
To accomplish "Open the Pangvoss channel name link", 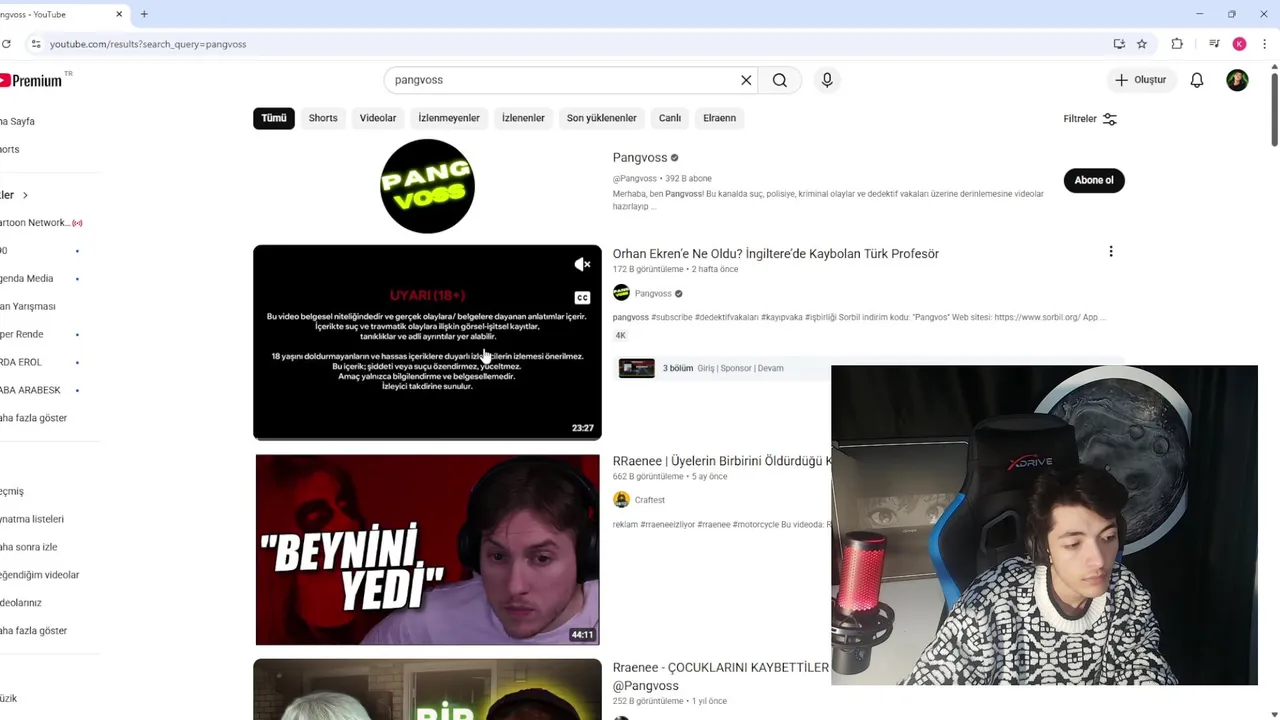I will click(640, 157).
